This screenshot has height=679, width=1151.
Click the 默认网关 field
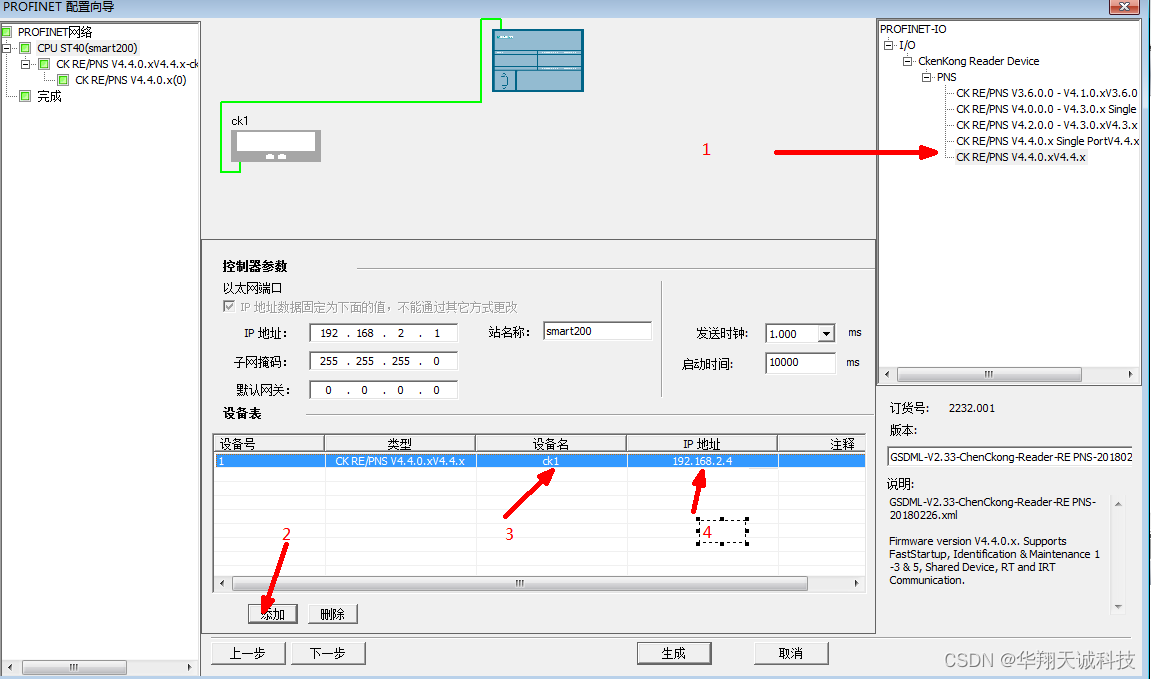(x=384, y=391)
